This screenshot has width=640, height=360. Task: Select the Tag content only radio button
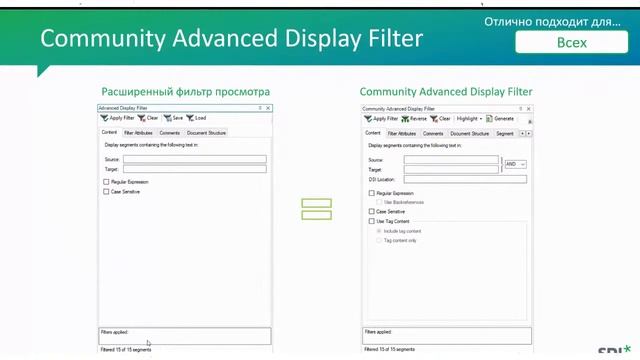[x=379, y=240]
